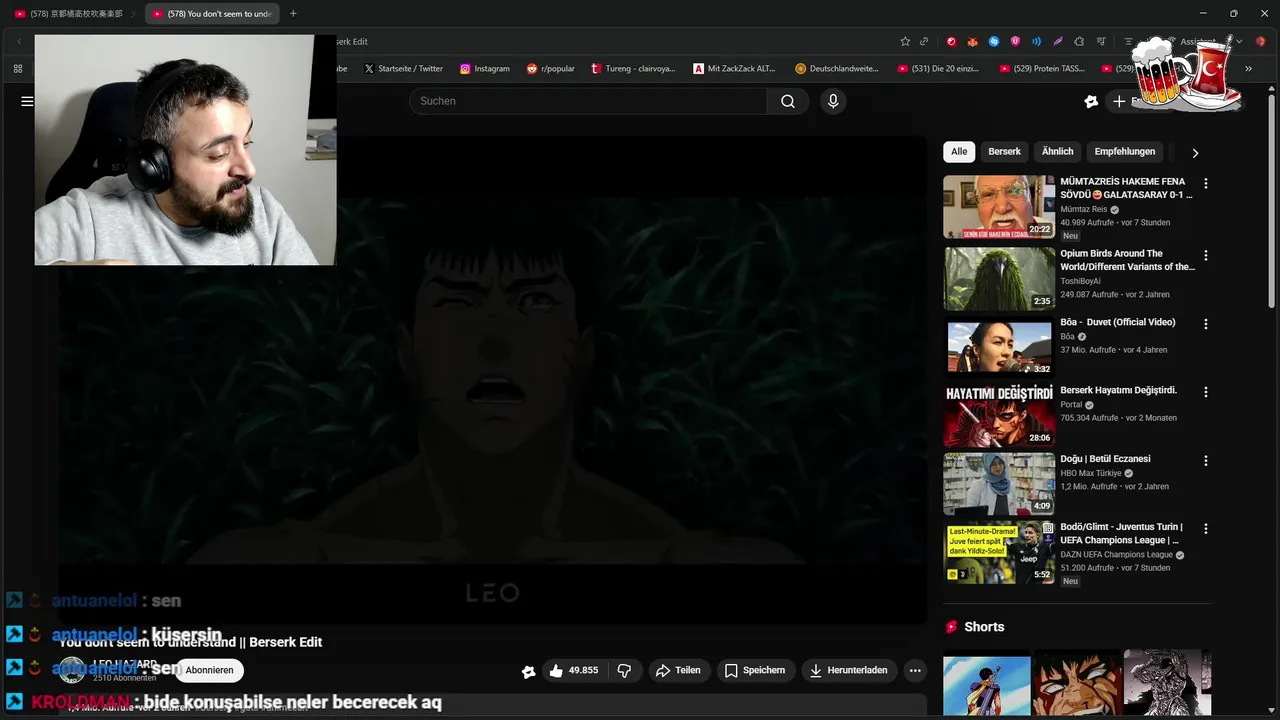1280x720 pixels.
Task: Select the Empfehlungen filter chip
Action: point(1124,152)
